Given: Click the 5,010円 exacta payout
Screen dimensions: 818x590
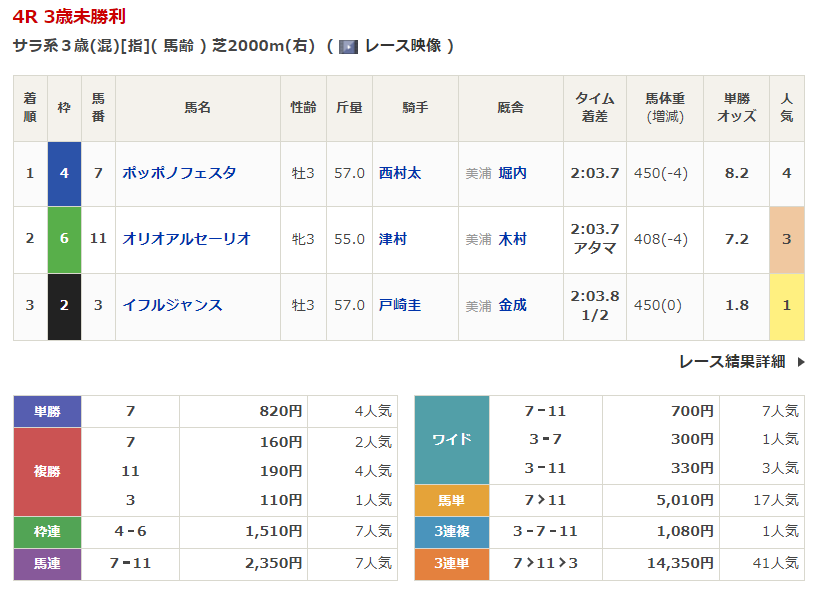Looking at the screenshot, I should 685,501.
